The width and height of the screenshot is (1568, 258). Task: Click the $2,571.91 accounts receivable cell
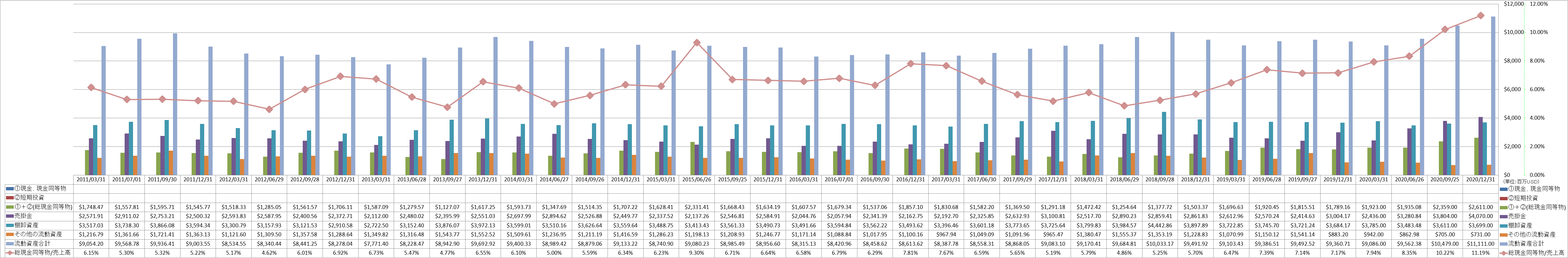tap(91, 217)
